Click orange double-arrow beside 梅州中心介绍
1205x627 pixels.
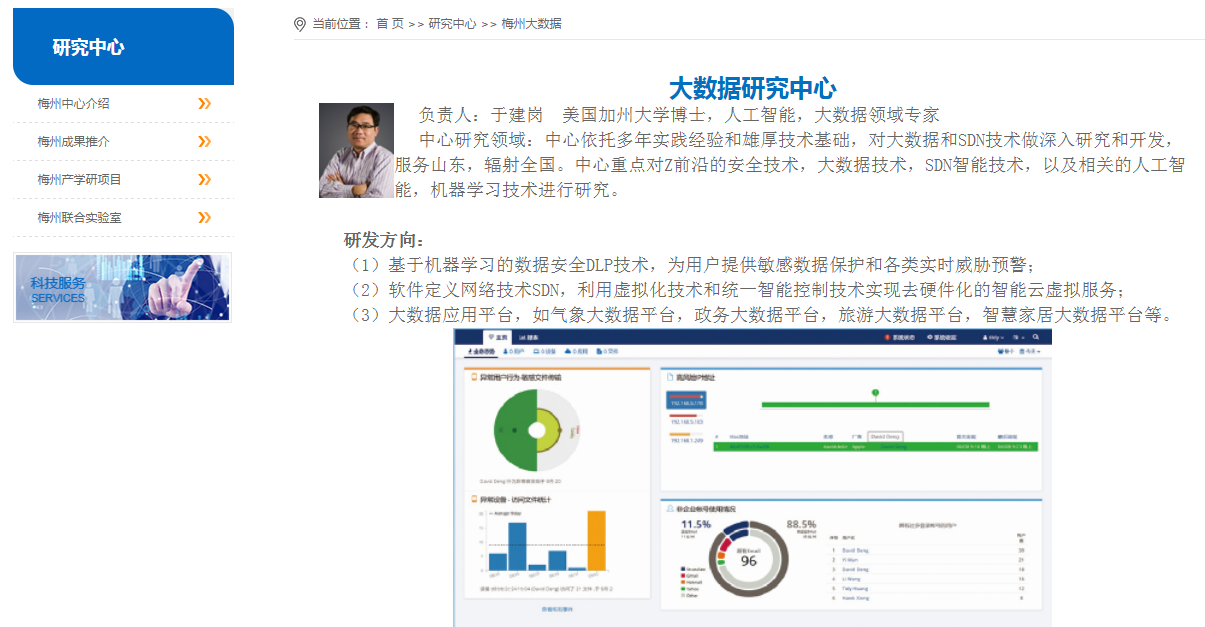coord(205,104)
